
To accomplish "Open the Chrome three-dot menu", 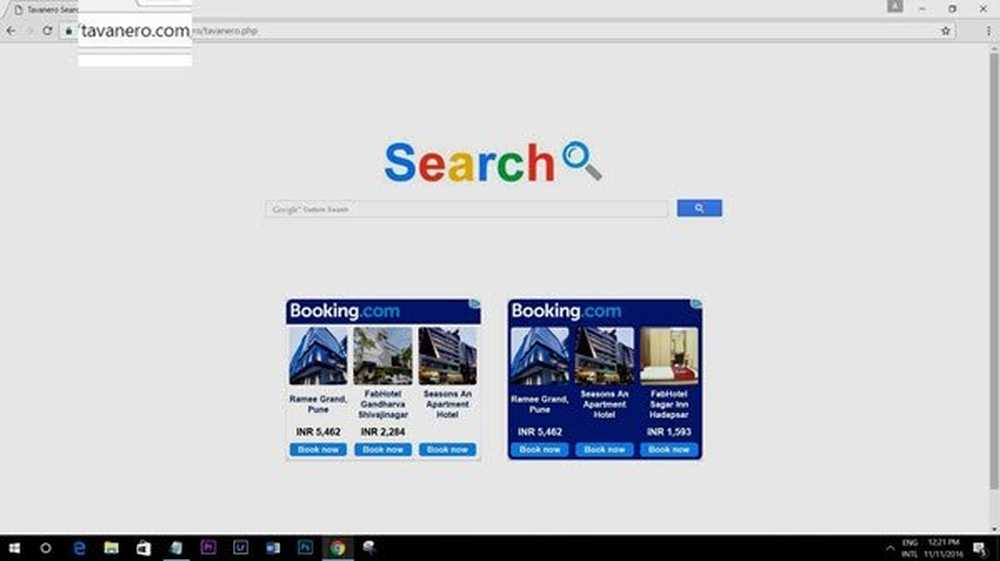I will click(989, 31).
